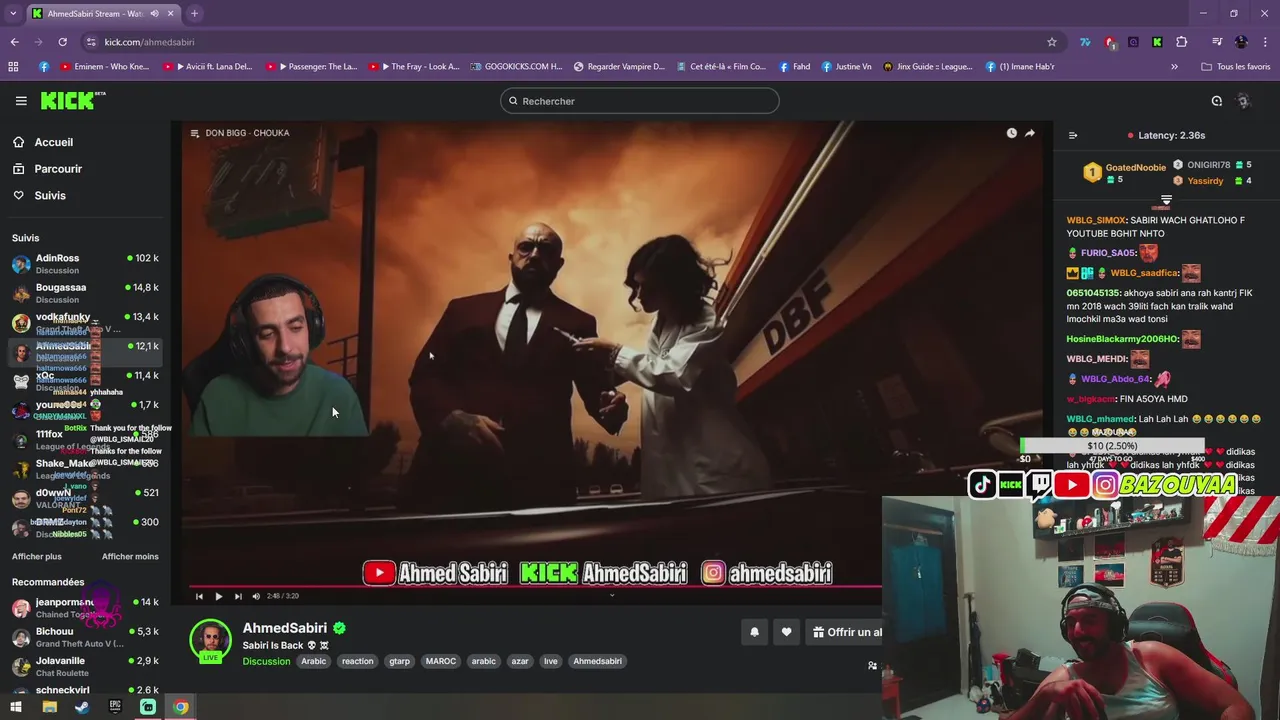Open Kick notifications icon in top bar
Screen dimensions: 1280x720
tap(1217, 101)
